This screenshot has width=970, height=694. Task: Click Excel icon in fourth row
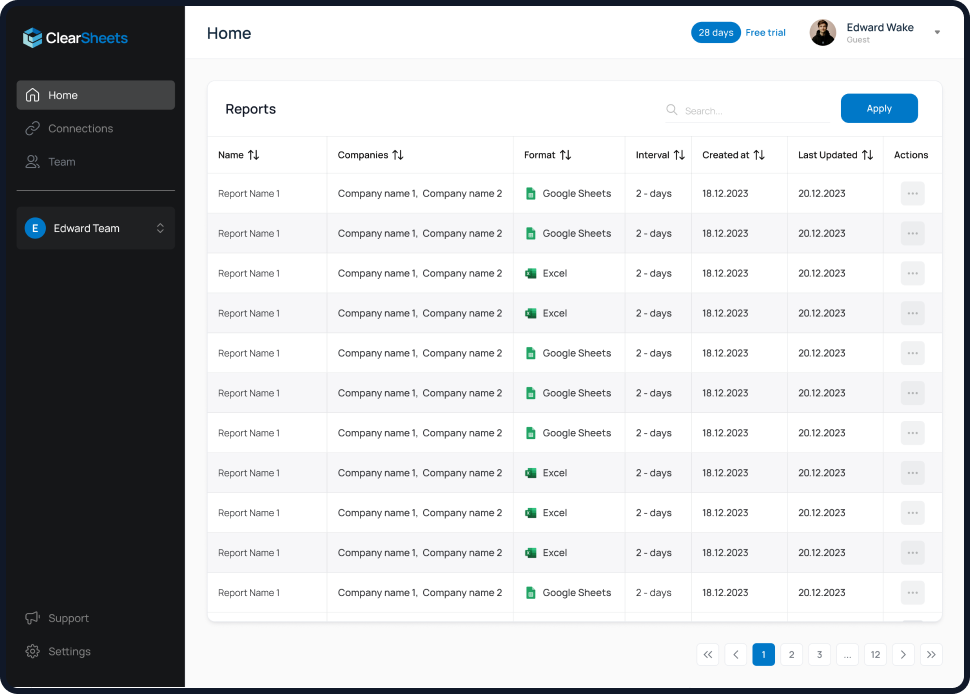coord(530,313)
